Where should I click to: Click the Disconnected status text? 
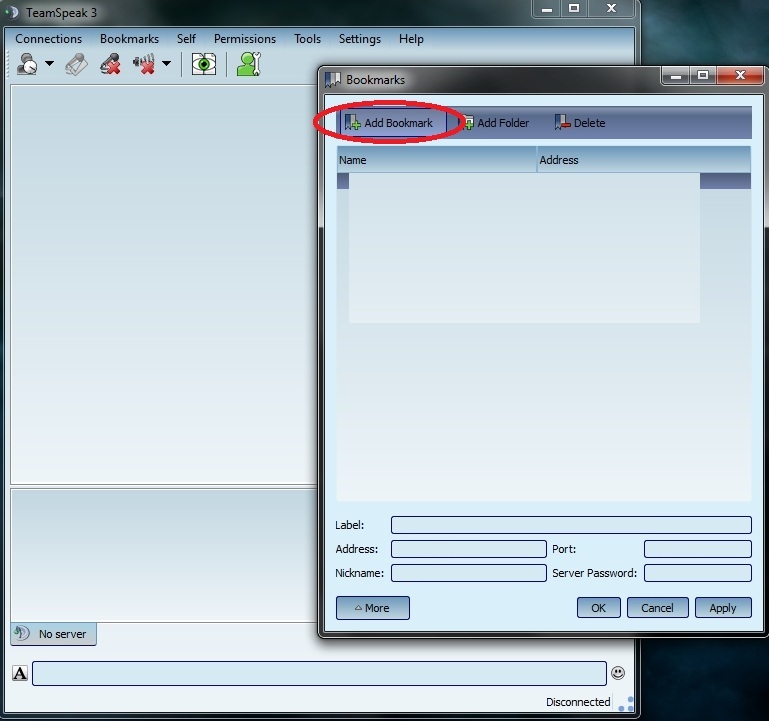[x=578, y=702]
